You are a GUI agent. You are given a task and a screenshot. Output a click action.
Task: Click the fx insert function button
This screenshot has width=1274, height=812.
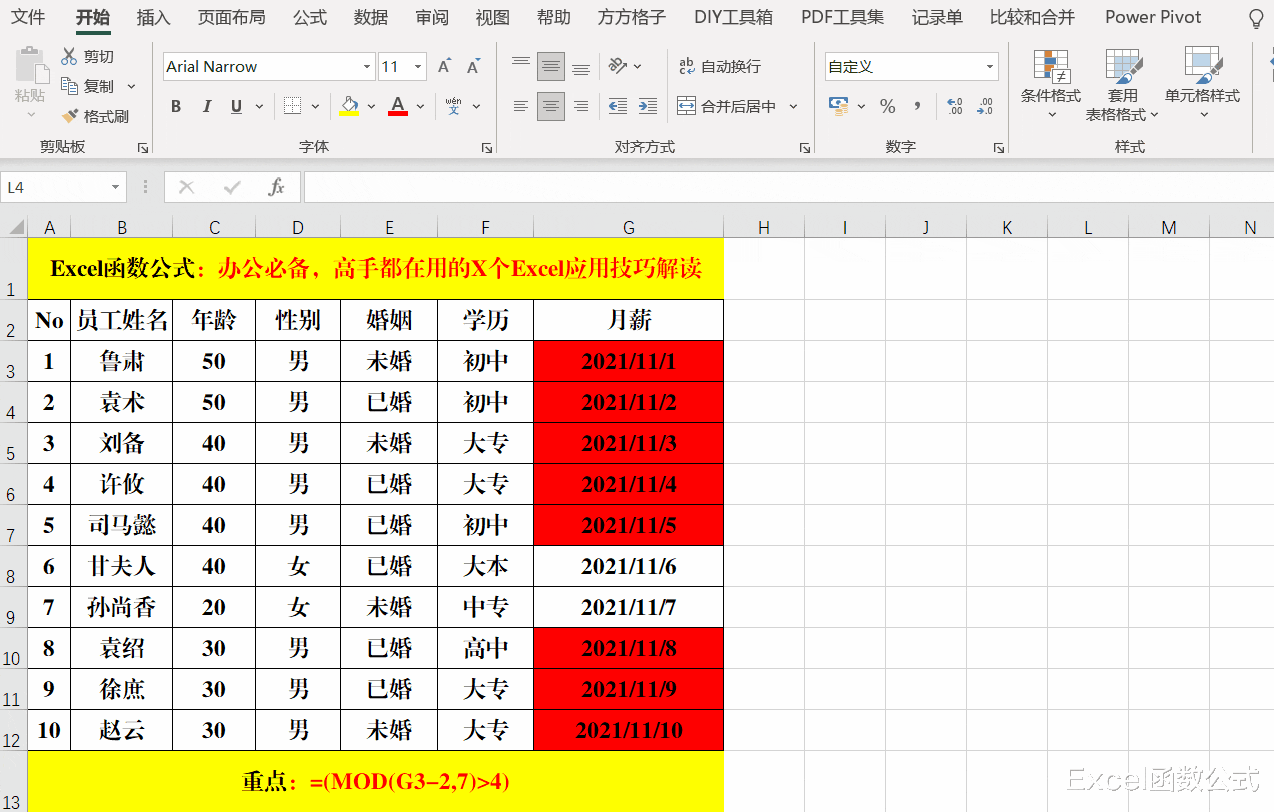[277, 187]
